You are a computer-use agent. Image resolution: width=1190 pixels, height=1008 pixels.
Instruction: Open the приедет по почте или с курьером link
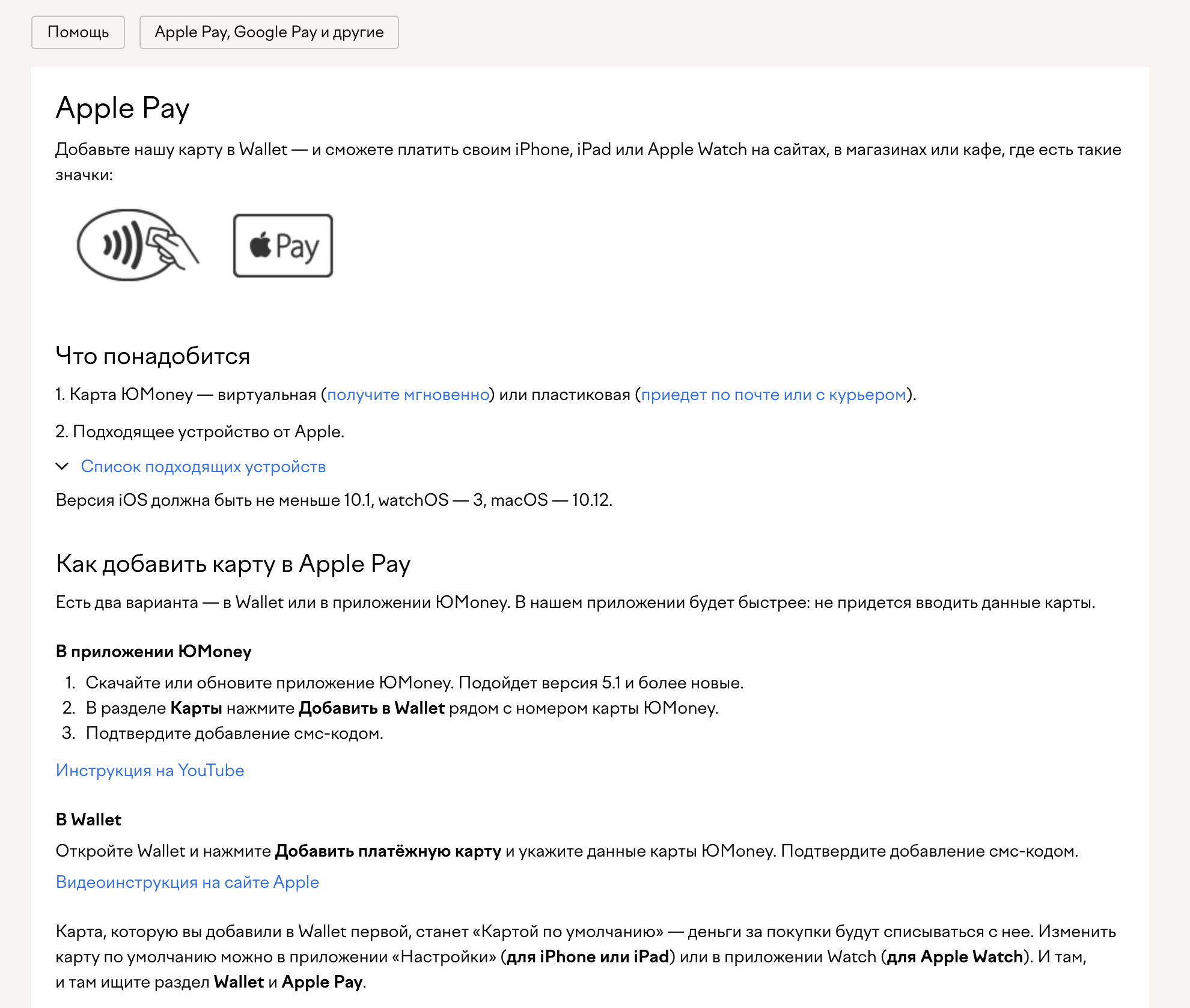(x=773, y=395)
